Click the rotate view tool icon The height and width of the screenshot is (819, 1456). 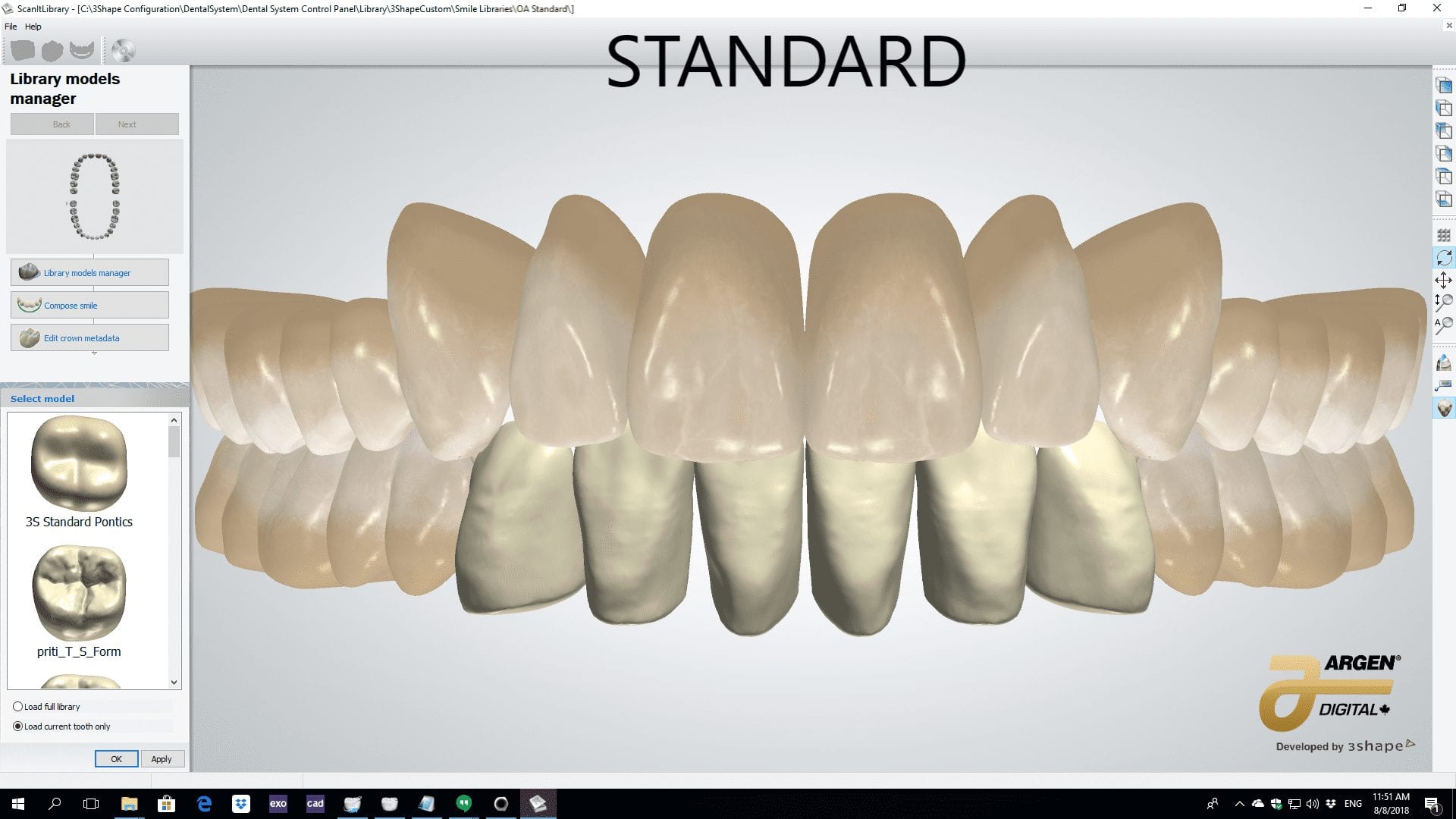tap(1444, 258)
